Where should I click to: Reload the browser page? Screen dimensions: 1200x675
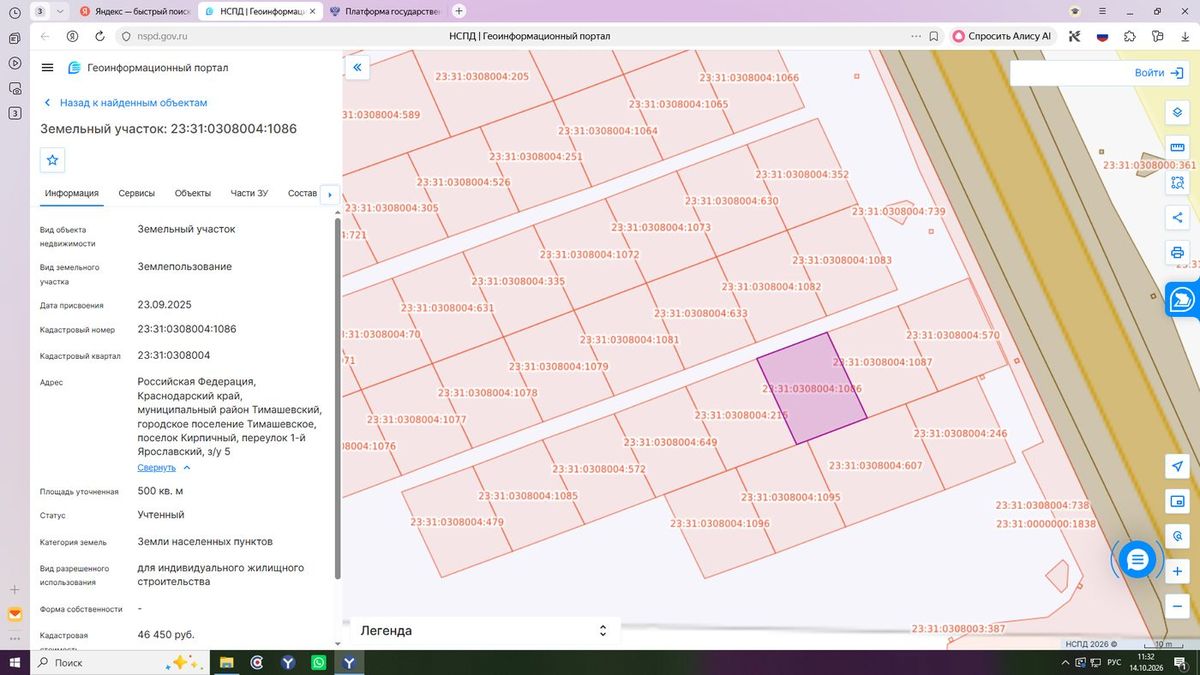coord(100,36)
